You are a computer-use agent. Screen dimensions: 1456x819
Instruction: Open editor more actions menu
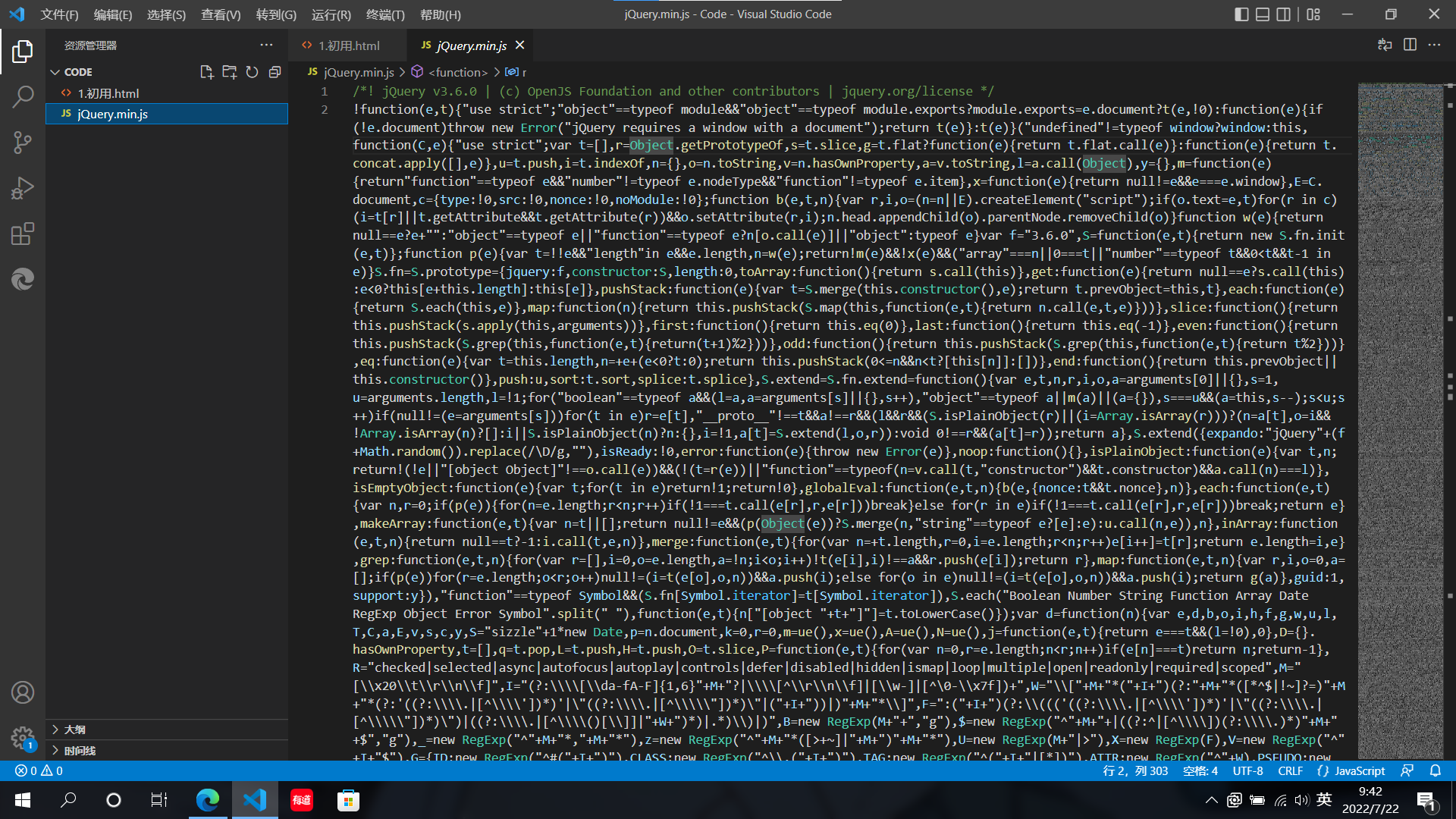[1434, 45]
